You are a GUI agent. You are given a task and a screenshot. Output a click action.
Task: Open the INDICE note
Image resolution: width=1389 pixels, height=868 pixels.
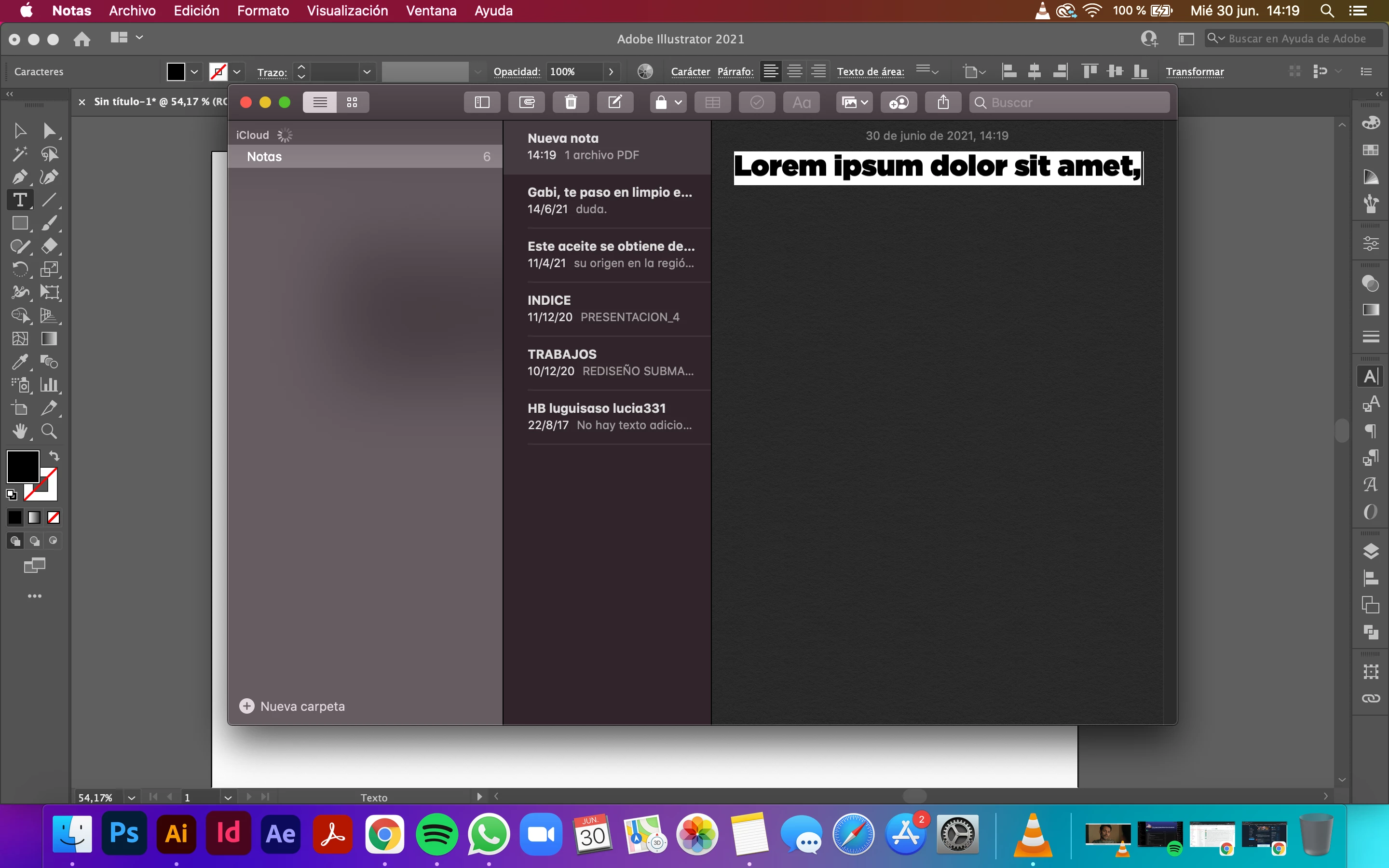tap(608, 309)
